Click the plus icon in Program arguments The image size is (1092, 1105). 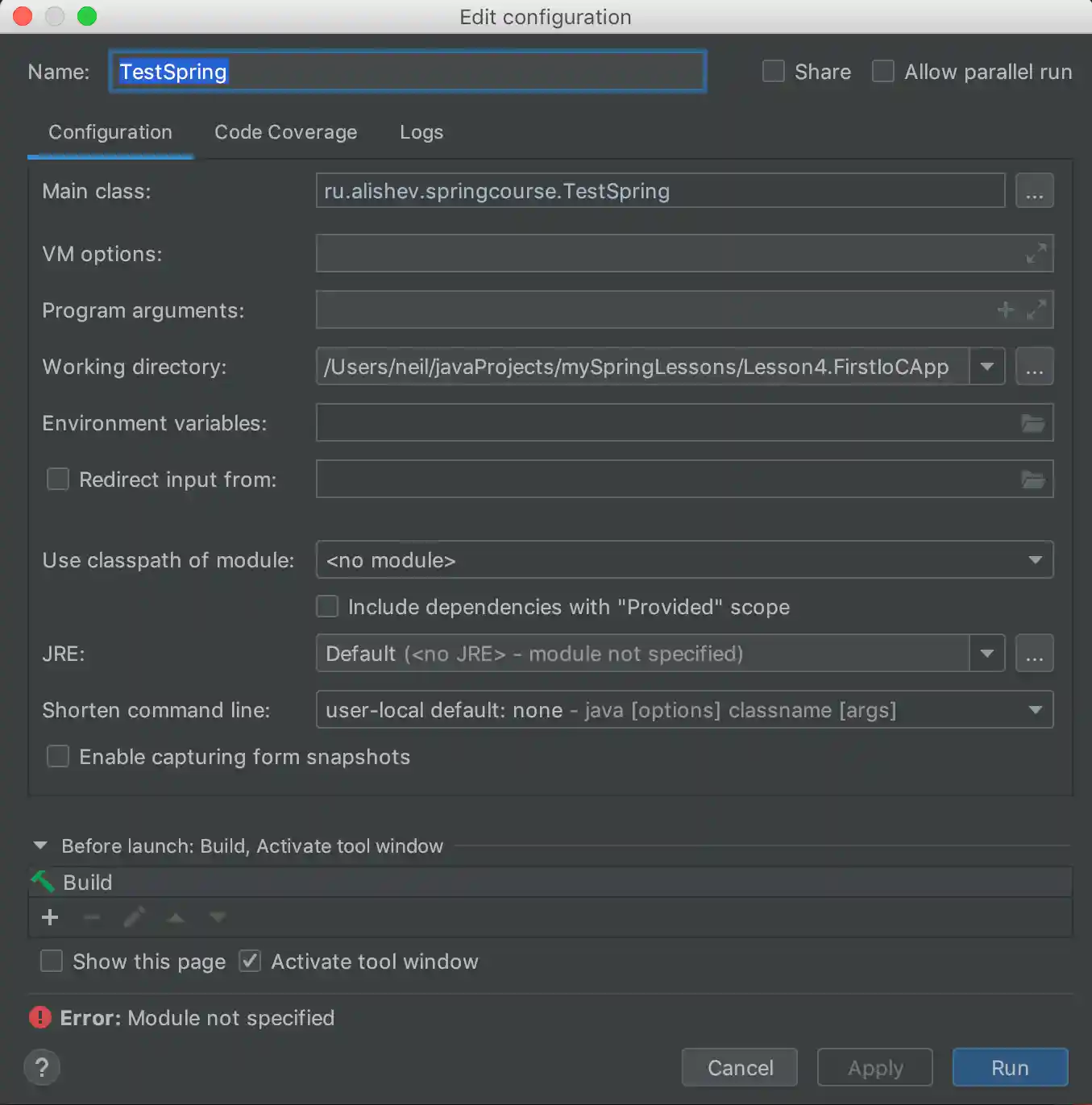pyautogui.click(x=1005, y=310)
